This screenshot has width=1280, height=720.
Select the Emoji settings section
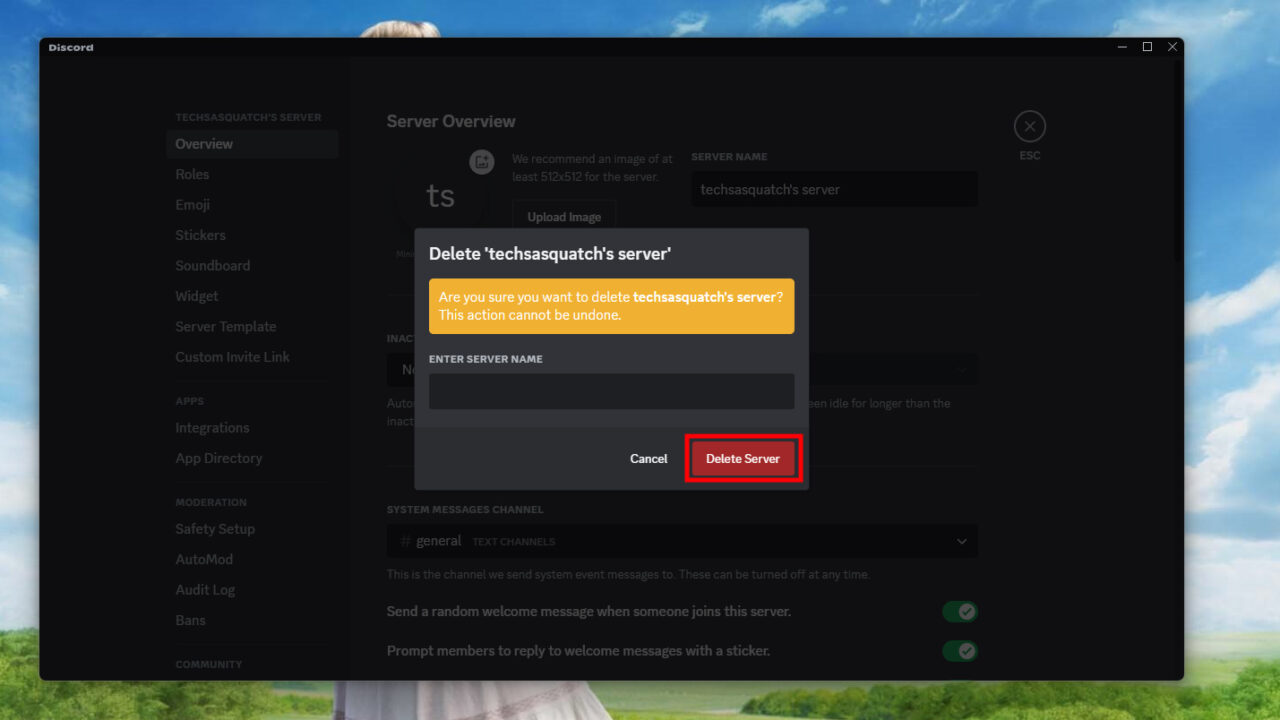tap(192, 204)
